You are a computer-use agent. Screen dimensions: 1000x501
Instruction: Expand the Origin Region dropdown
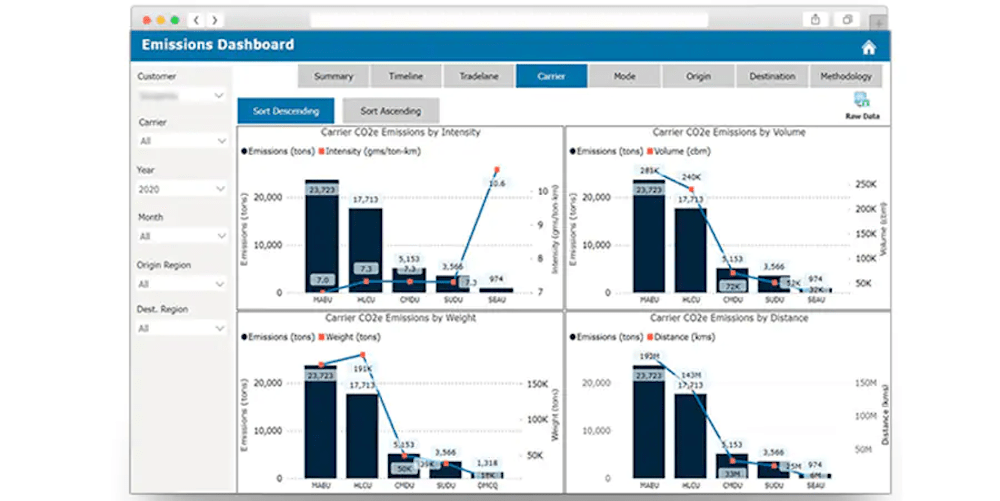tap(182, 284)
